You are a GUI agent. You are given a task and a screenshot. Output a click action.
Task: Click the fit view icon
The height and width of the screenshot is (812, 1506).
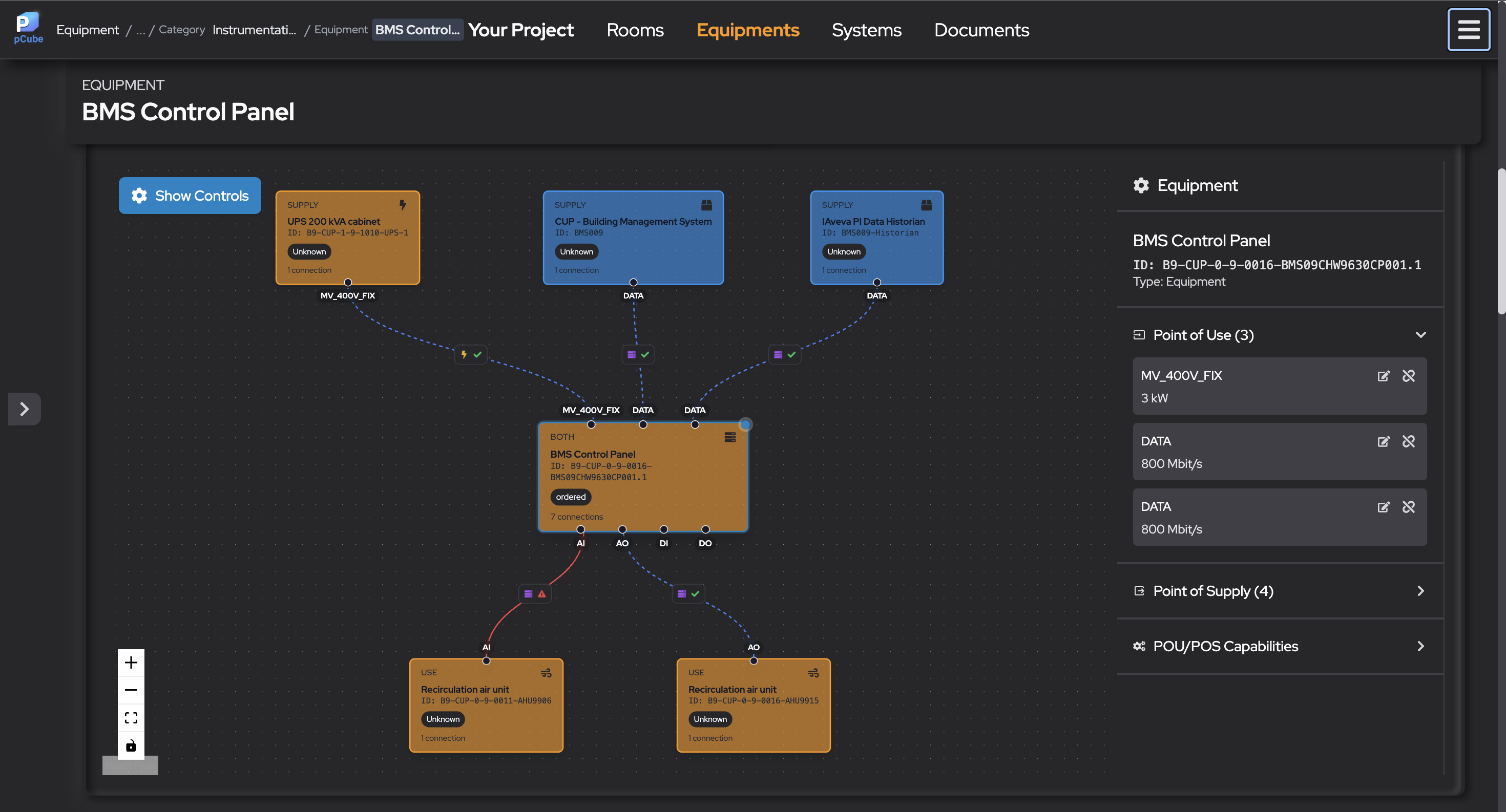coord(131,717)
